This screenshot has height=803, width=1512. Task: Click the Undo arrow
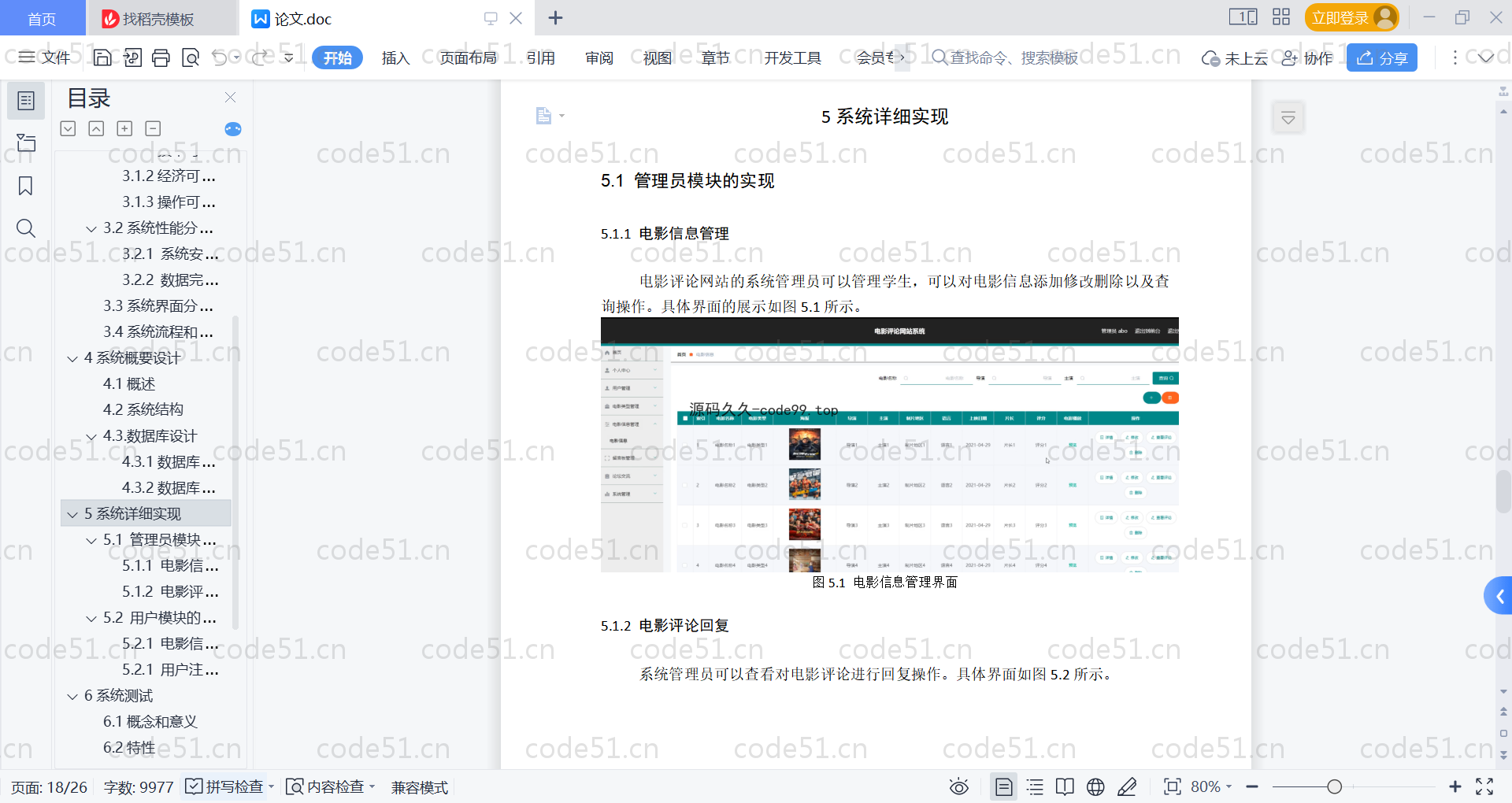click(x=220, y=57)
